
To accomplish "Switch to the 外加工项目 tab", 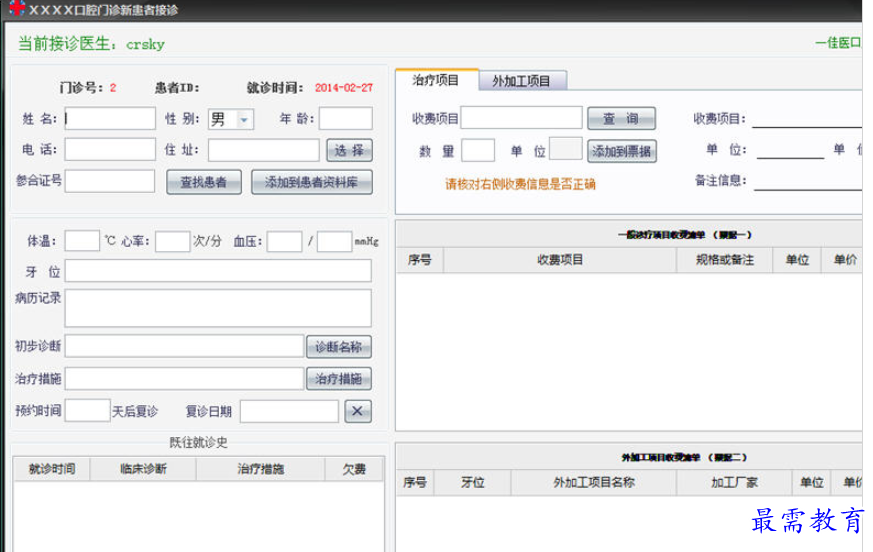I will (x=522, y=81).
